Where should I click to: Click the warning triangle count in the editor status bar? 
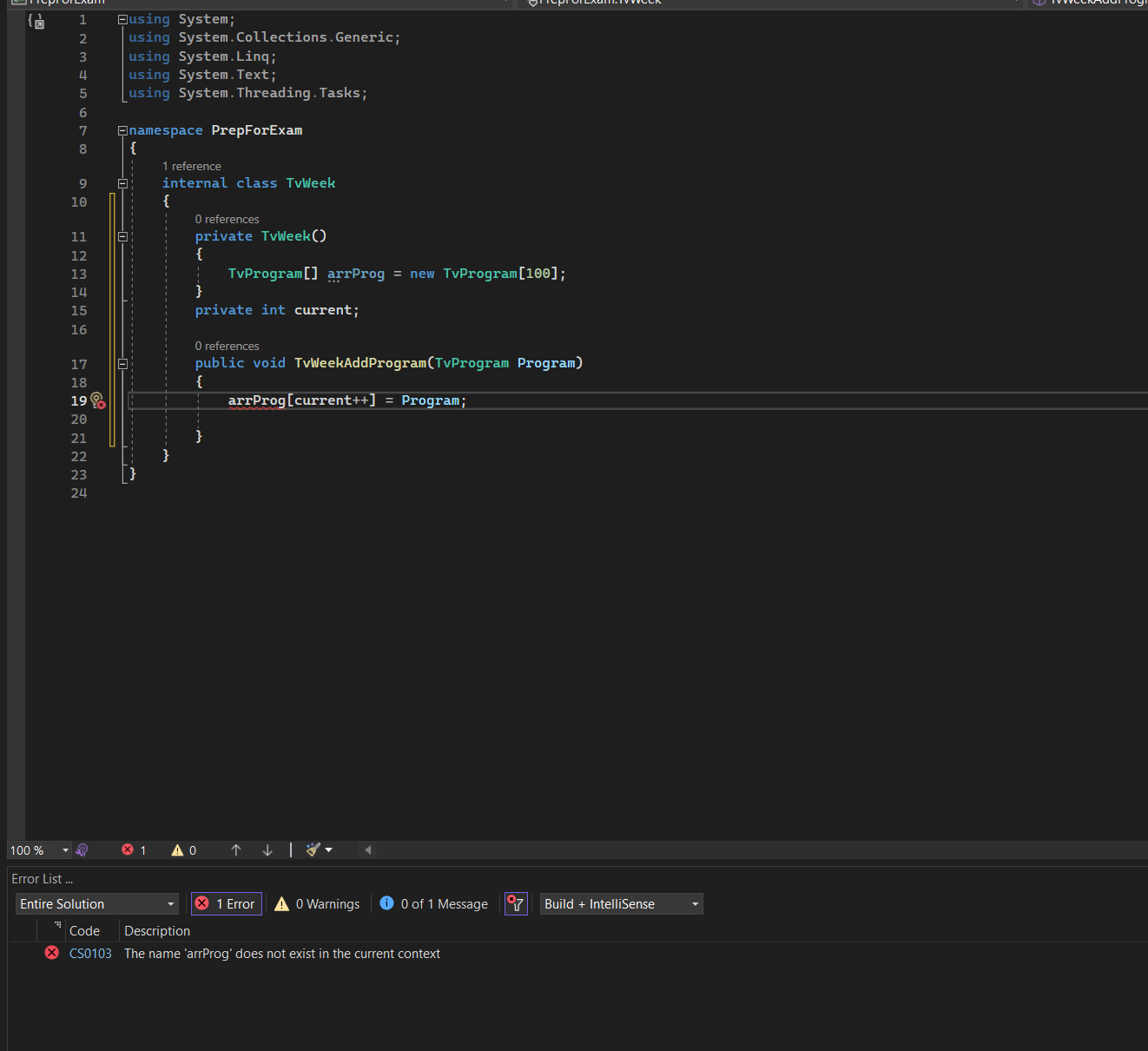click(178, 850)
